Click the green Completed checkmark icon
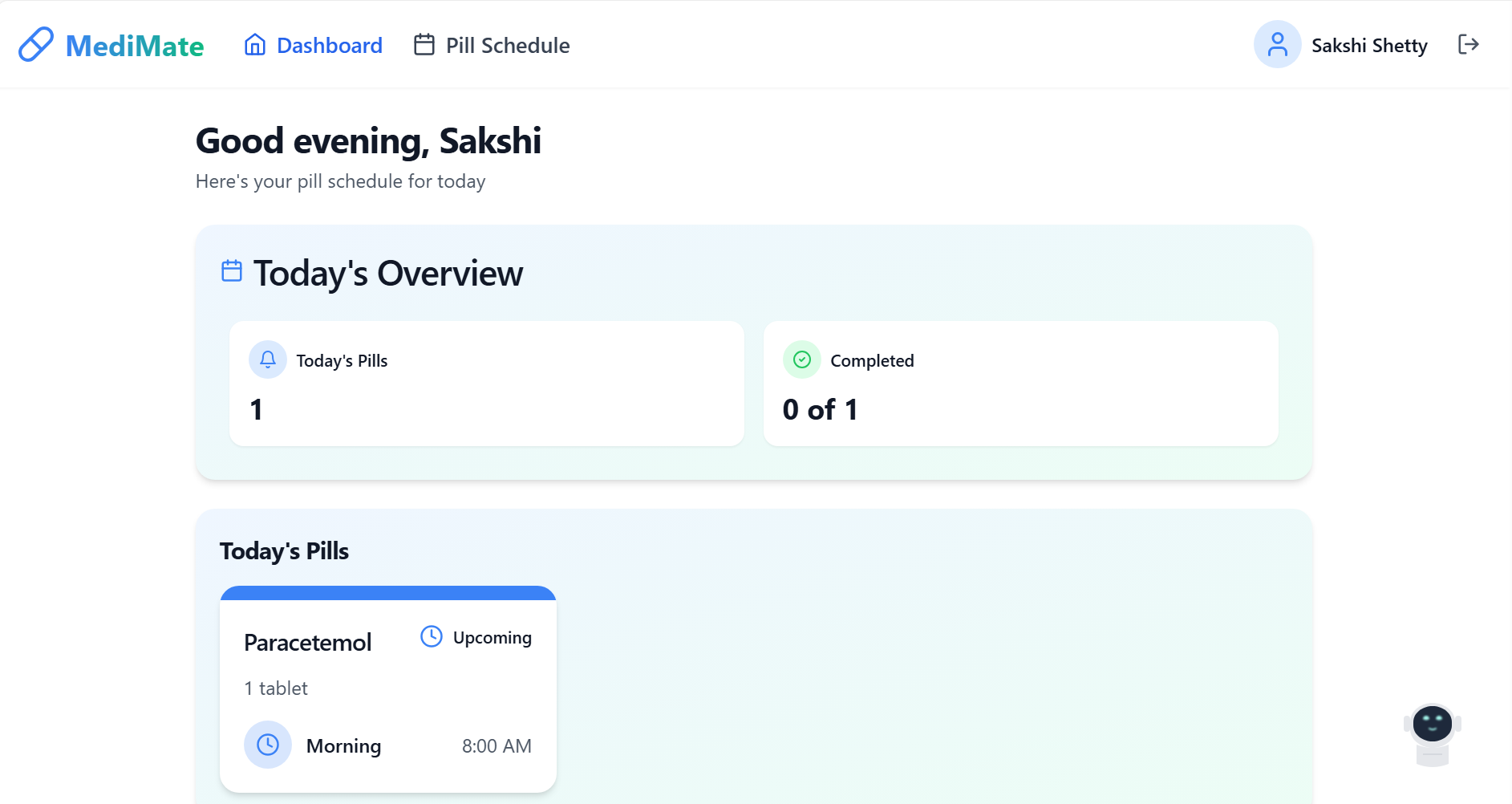The height and width of the screenshot is (804, 1512). pos(801,360)
